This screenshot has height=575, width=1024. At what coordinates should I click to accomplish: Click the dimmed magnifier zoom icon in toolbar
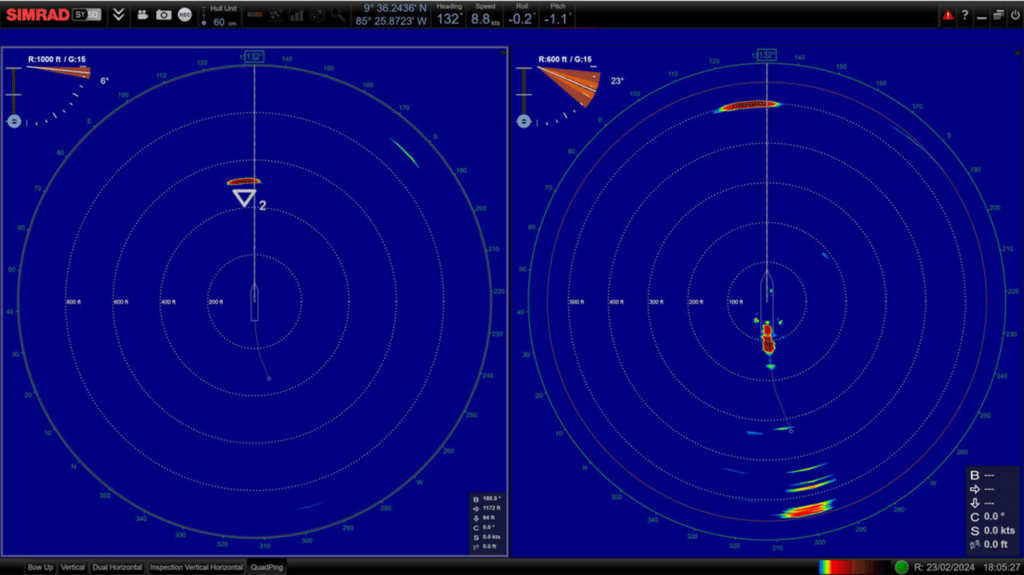point(338,14)
